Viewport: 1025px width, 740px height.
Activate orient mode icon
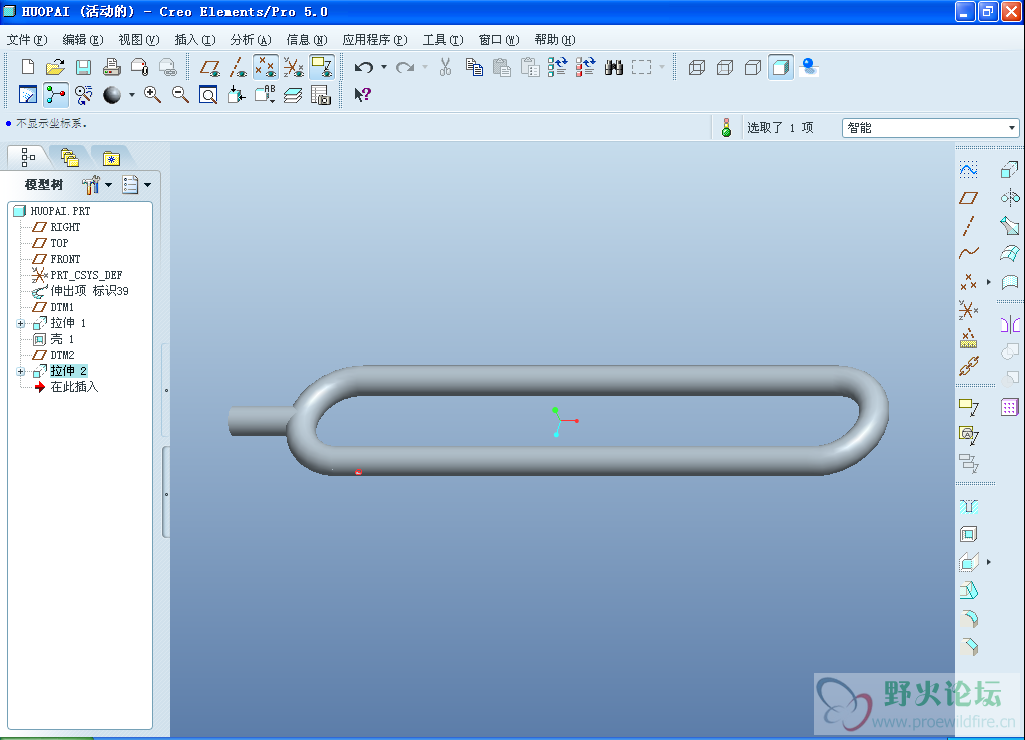click(x=83, y=95)
